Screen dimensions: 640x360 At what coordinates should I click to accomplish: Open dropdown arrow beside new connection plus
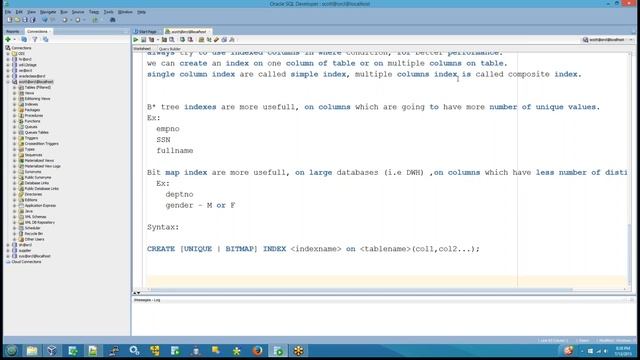14,39
